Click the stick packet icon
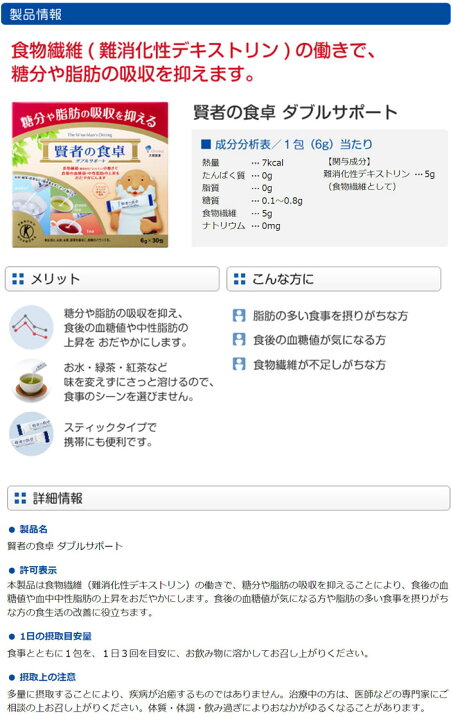This screenshot has width=451, height=720. 31,434
